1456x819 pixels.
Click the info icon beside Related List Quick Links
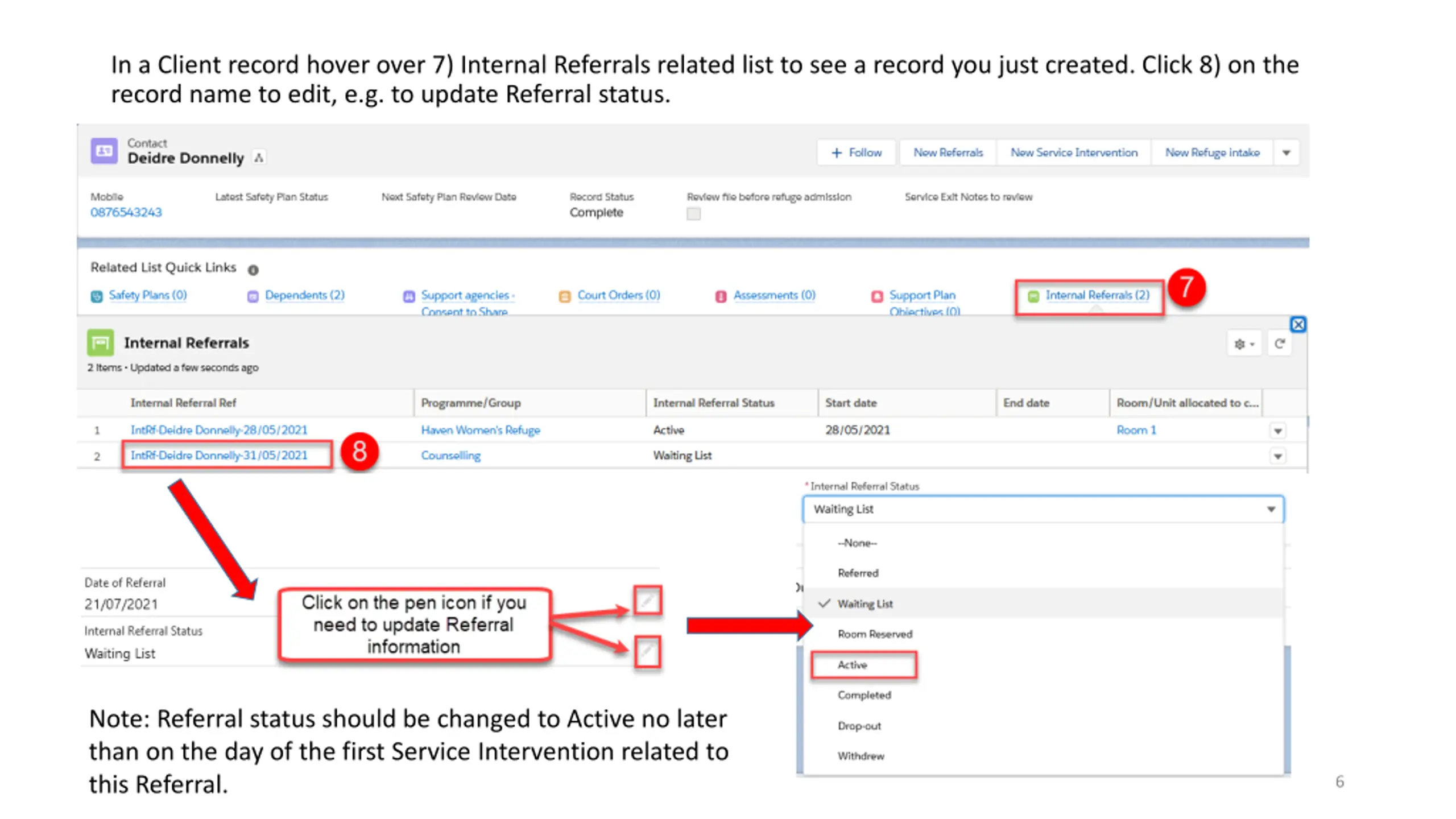[253, 270]
